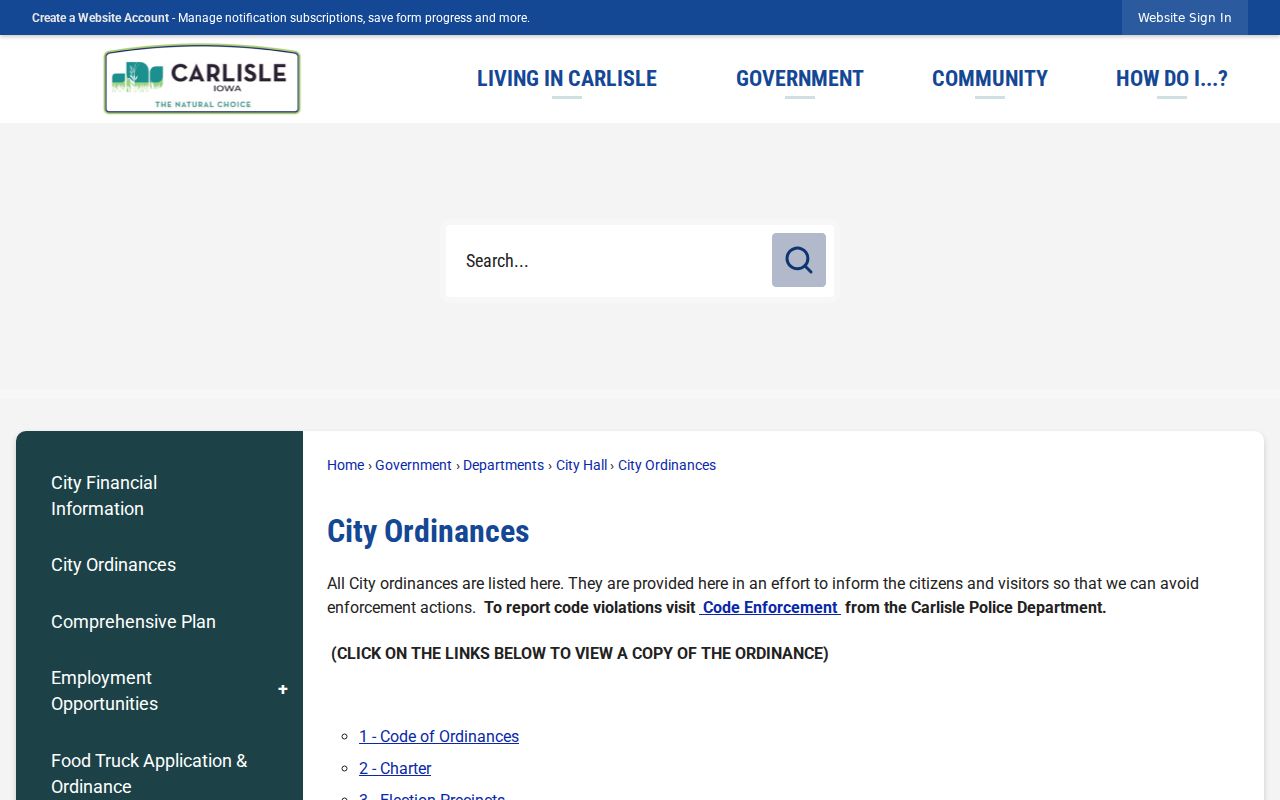Click into the Search text field
This screenshot has width=1280, height=800.
tap(610, 261)
